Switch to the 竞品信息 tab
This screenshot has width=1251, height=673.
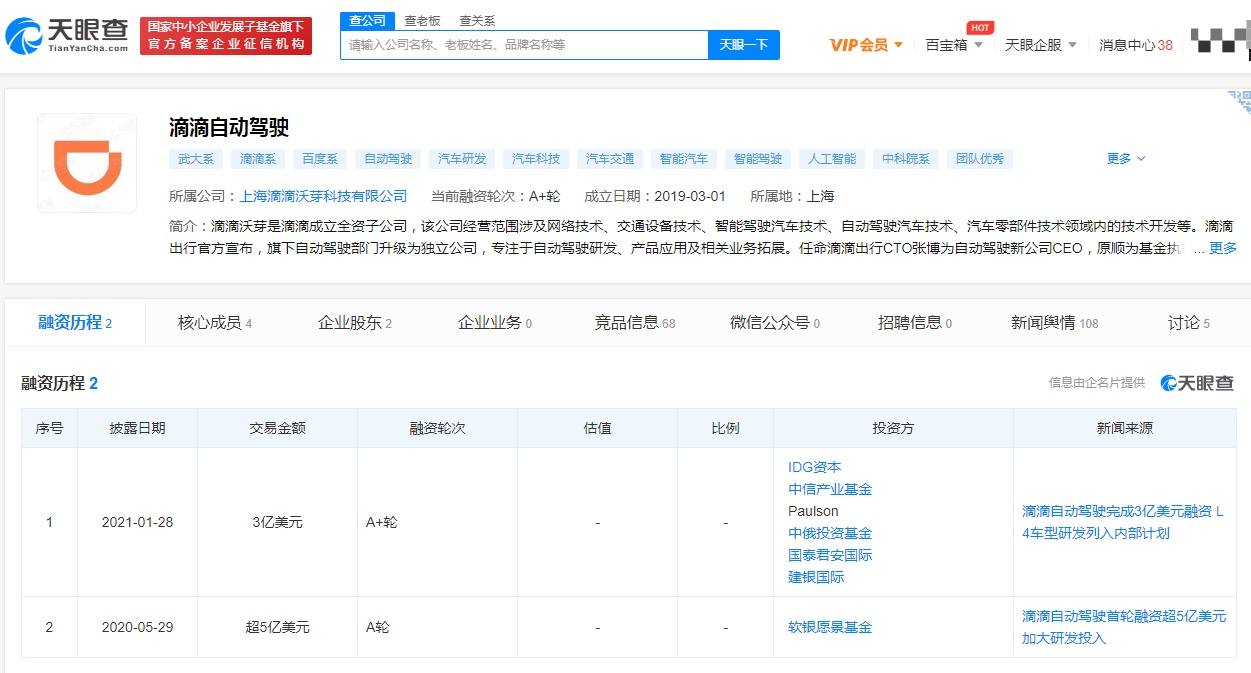(x=635, y=322)
